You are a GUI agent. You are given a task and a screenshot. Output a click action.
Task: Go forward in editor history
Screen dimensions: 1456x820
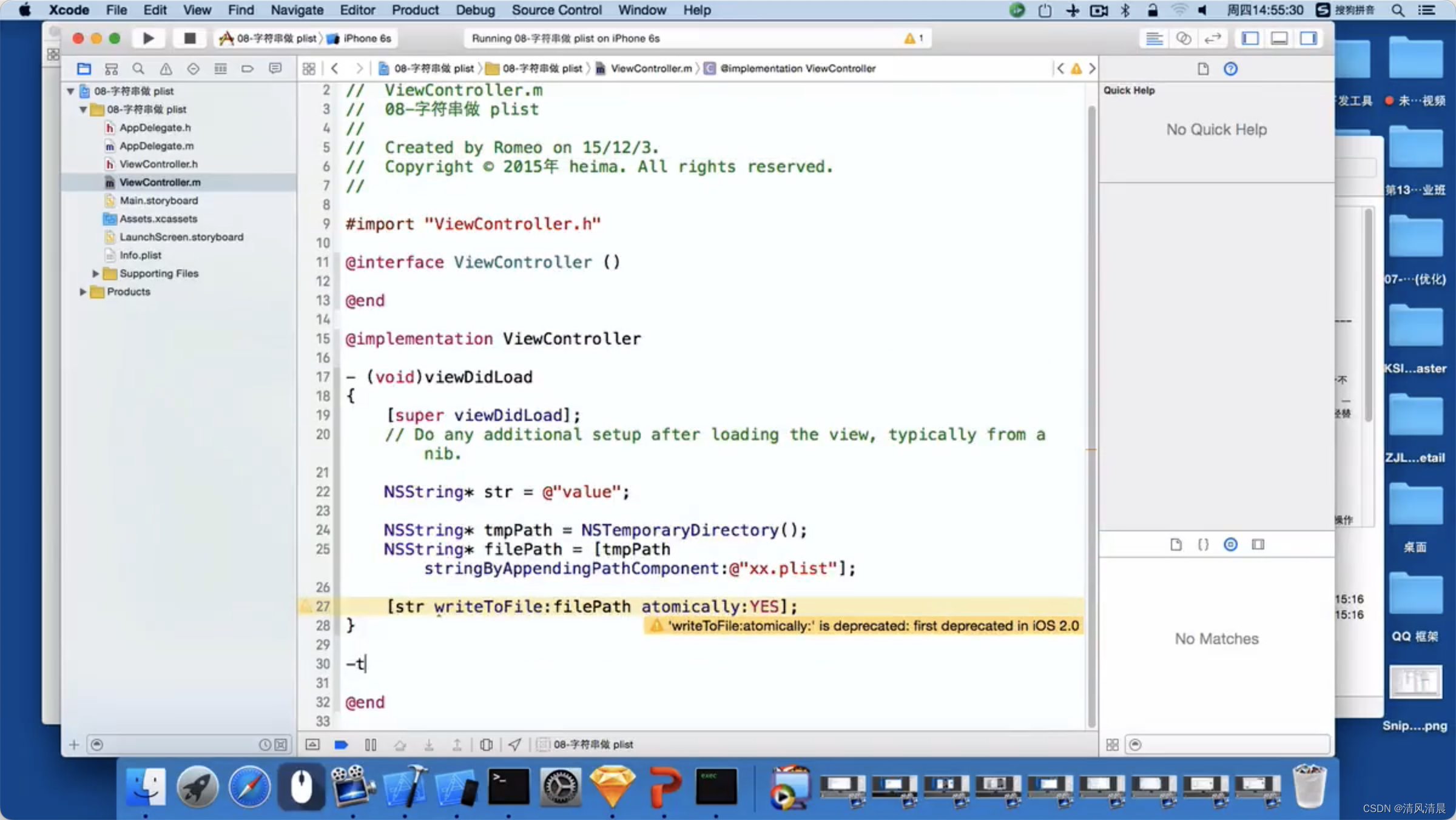coord(359,69)
